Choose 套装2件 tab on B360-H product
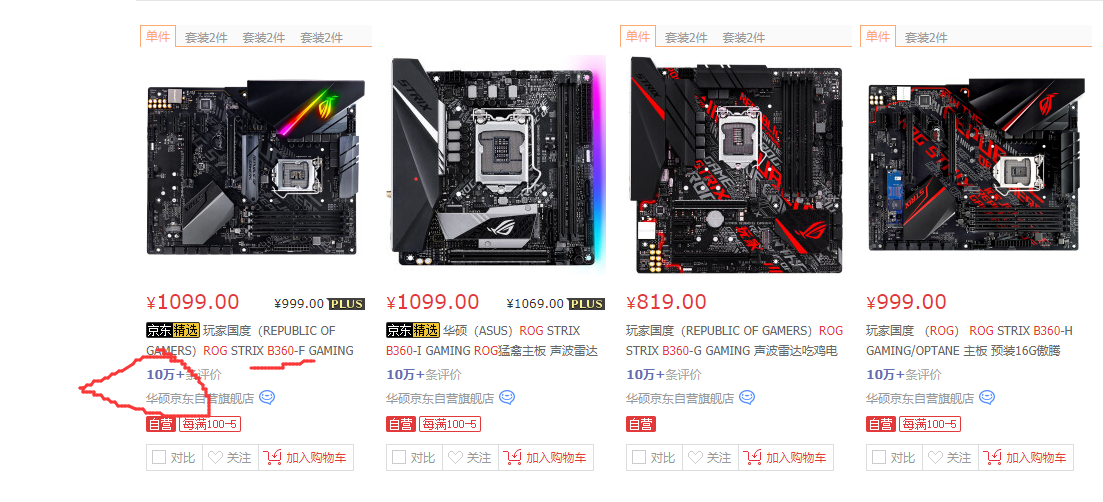Screen dimensions: 1103x502 point(926,38)
